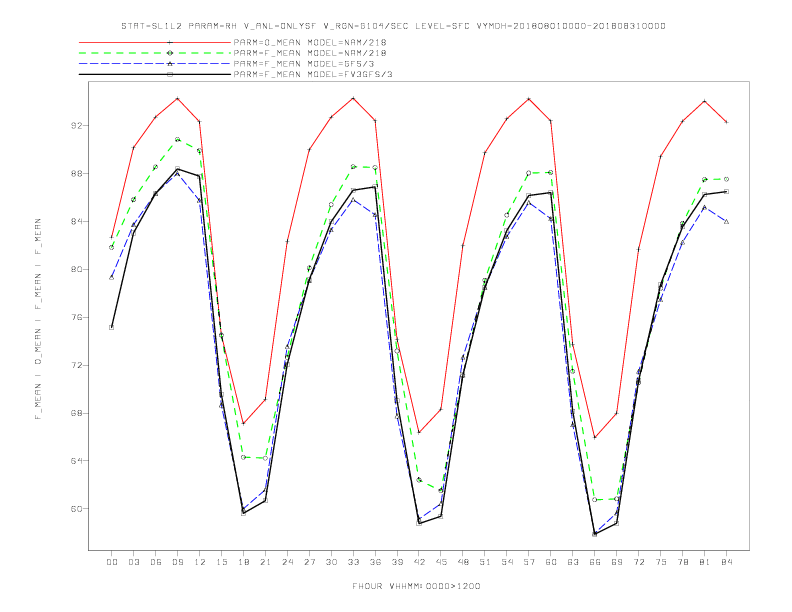792x612 pixels.
Task: Click x-axis forecast hour label 84
Action: coord(726,562)
